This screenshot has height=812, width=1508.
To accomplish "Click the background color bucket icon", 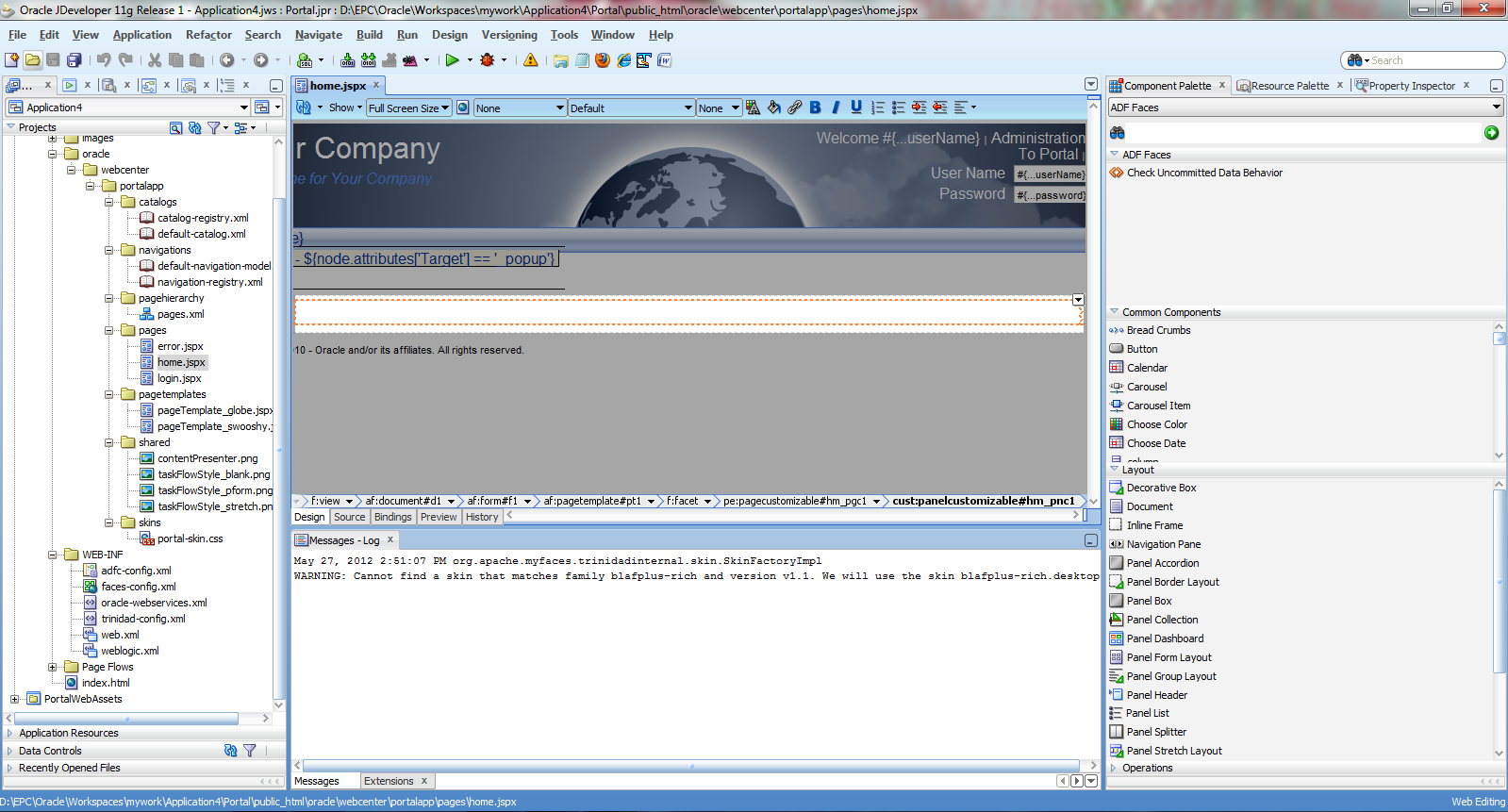I will (x=773, y=108).
